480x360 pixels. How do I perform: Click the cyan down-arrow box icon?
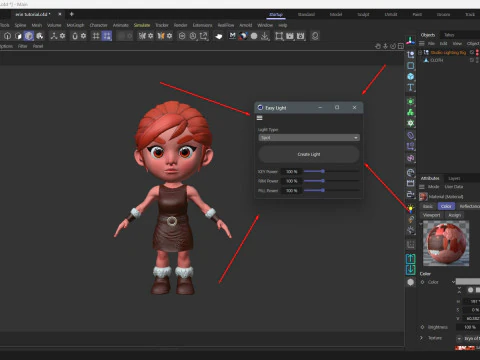coord(411,270)
